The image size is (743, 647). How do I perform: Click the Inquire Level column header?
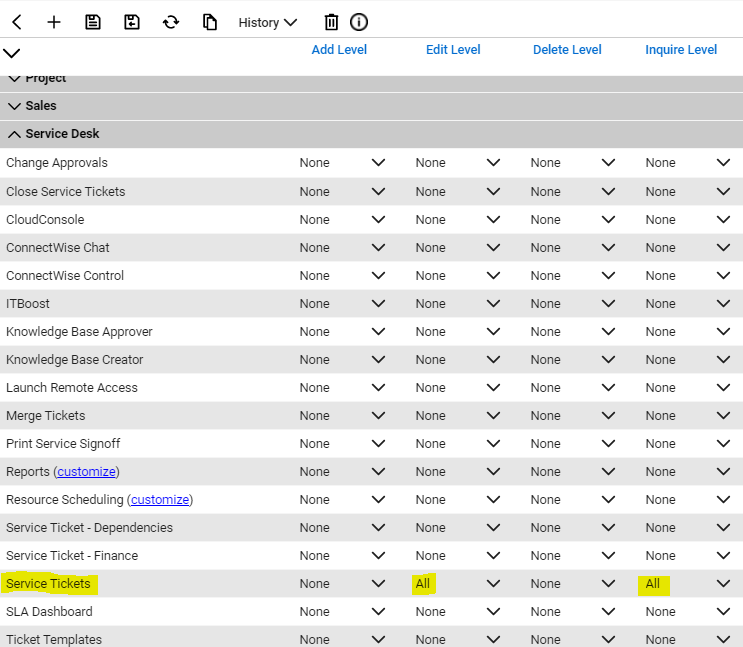(x=681, y=50)
